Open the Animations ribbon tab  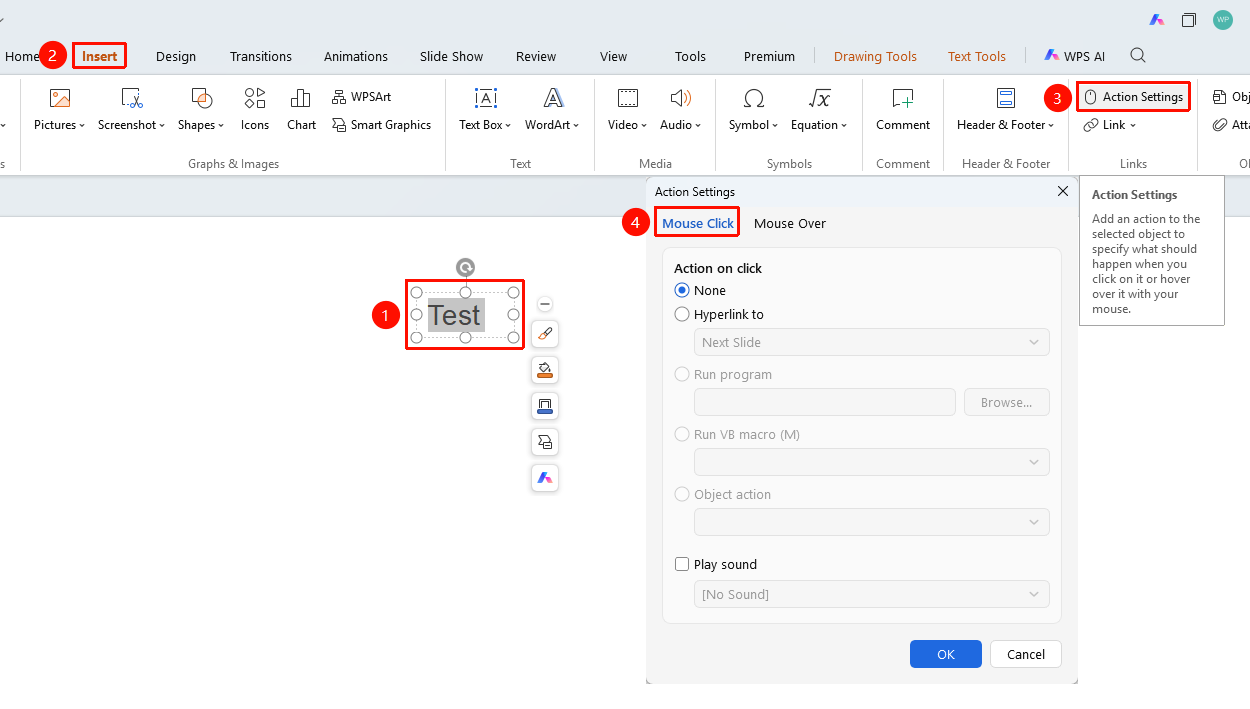[x=356, y=56]
